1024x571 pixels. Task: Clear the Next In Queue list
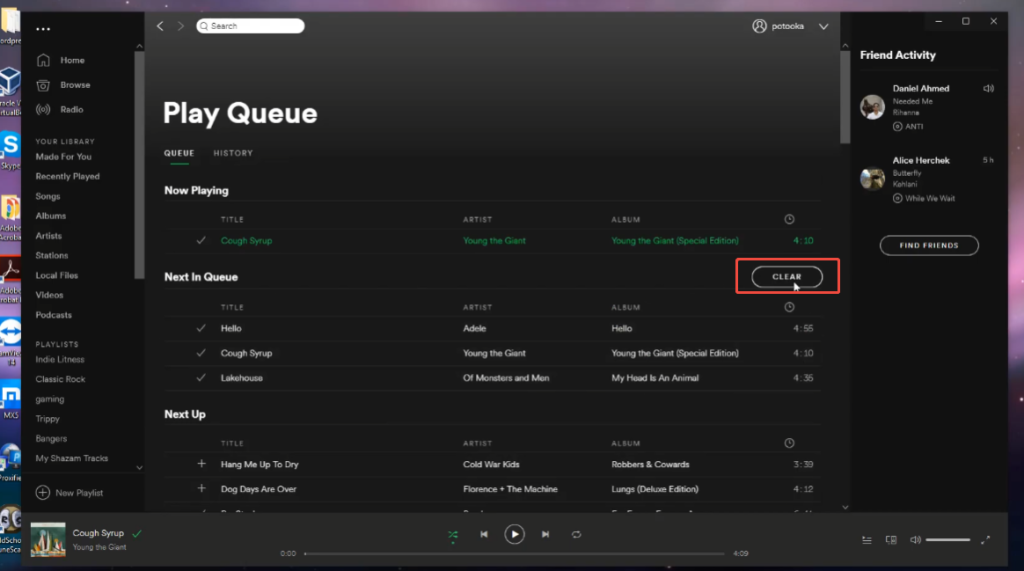787,276
